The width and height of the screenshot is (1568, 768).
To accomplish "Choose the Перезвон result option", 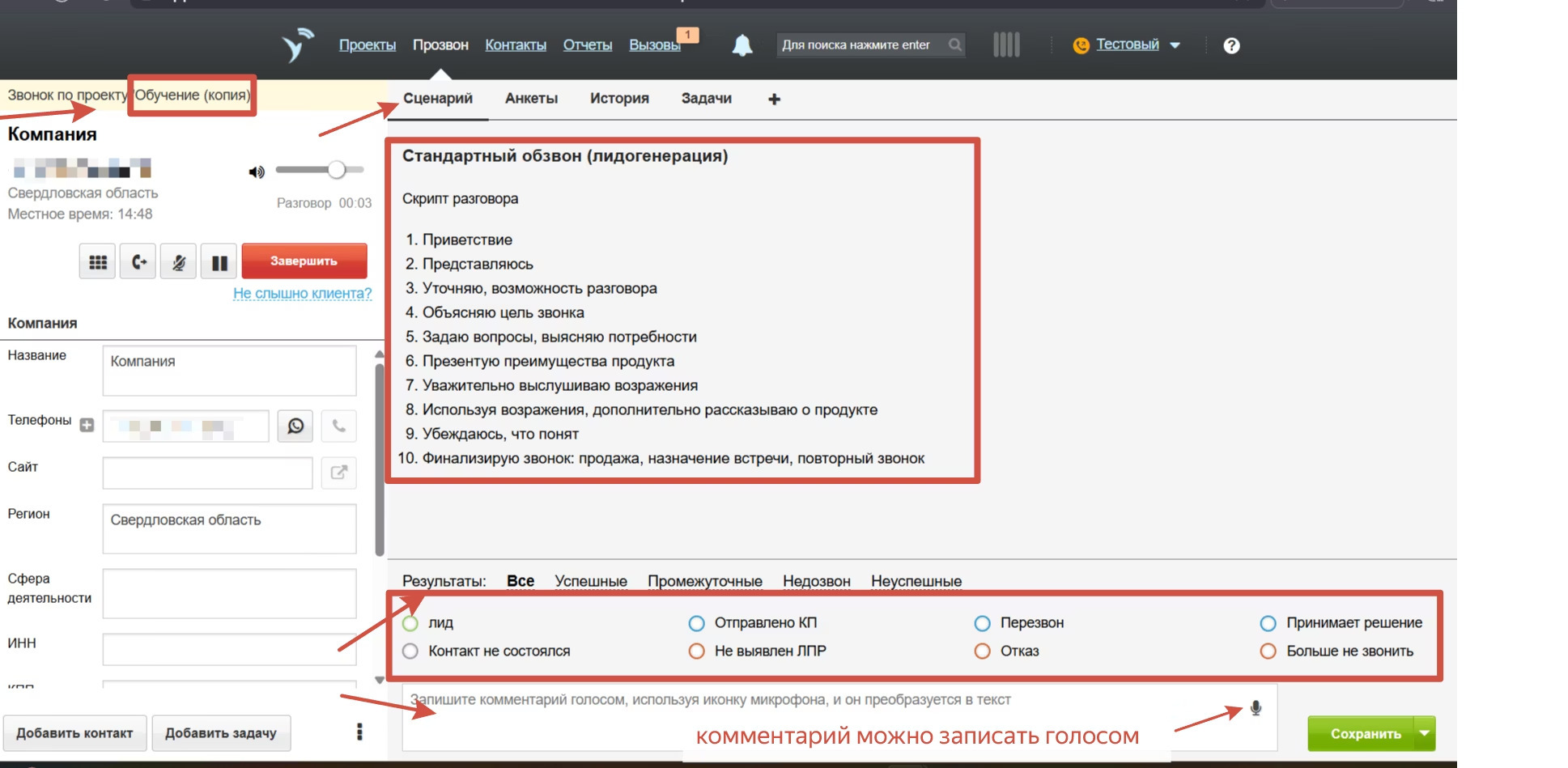I will pos(982,623).
